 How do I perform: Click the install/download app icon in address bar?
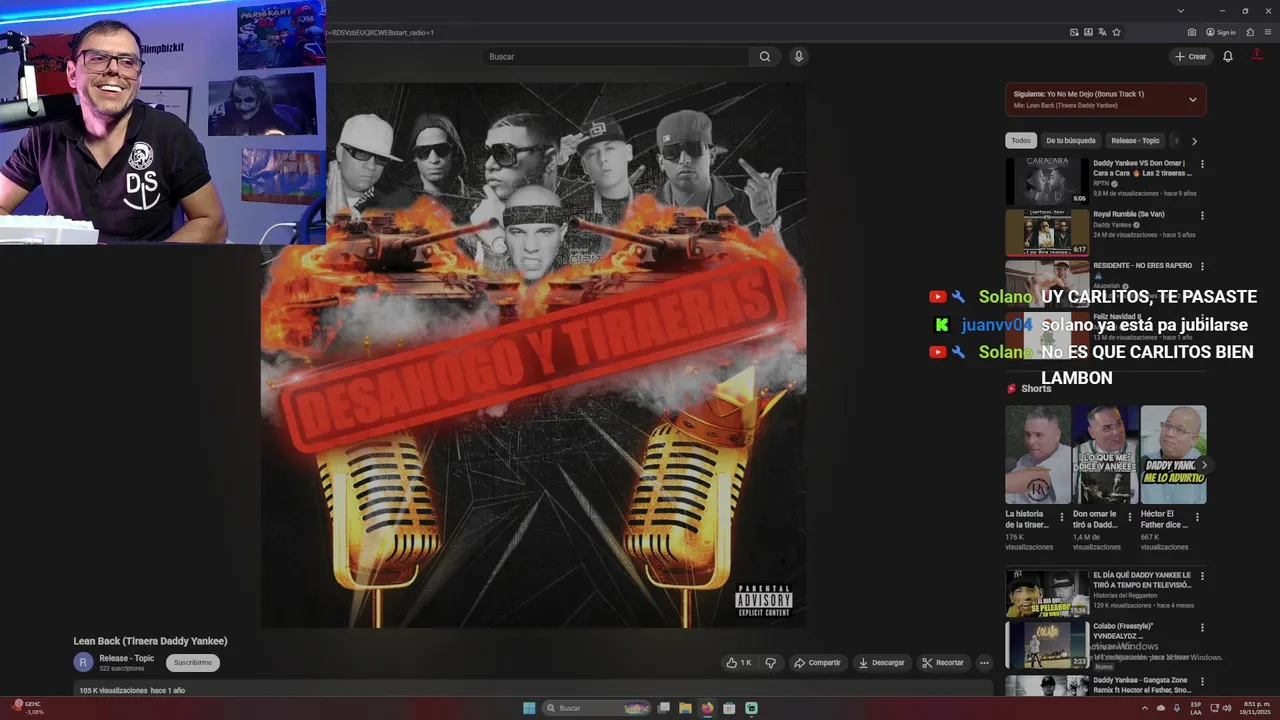[x=1088, y=32]
